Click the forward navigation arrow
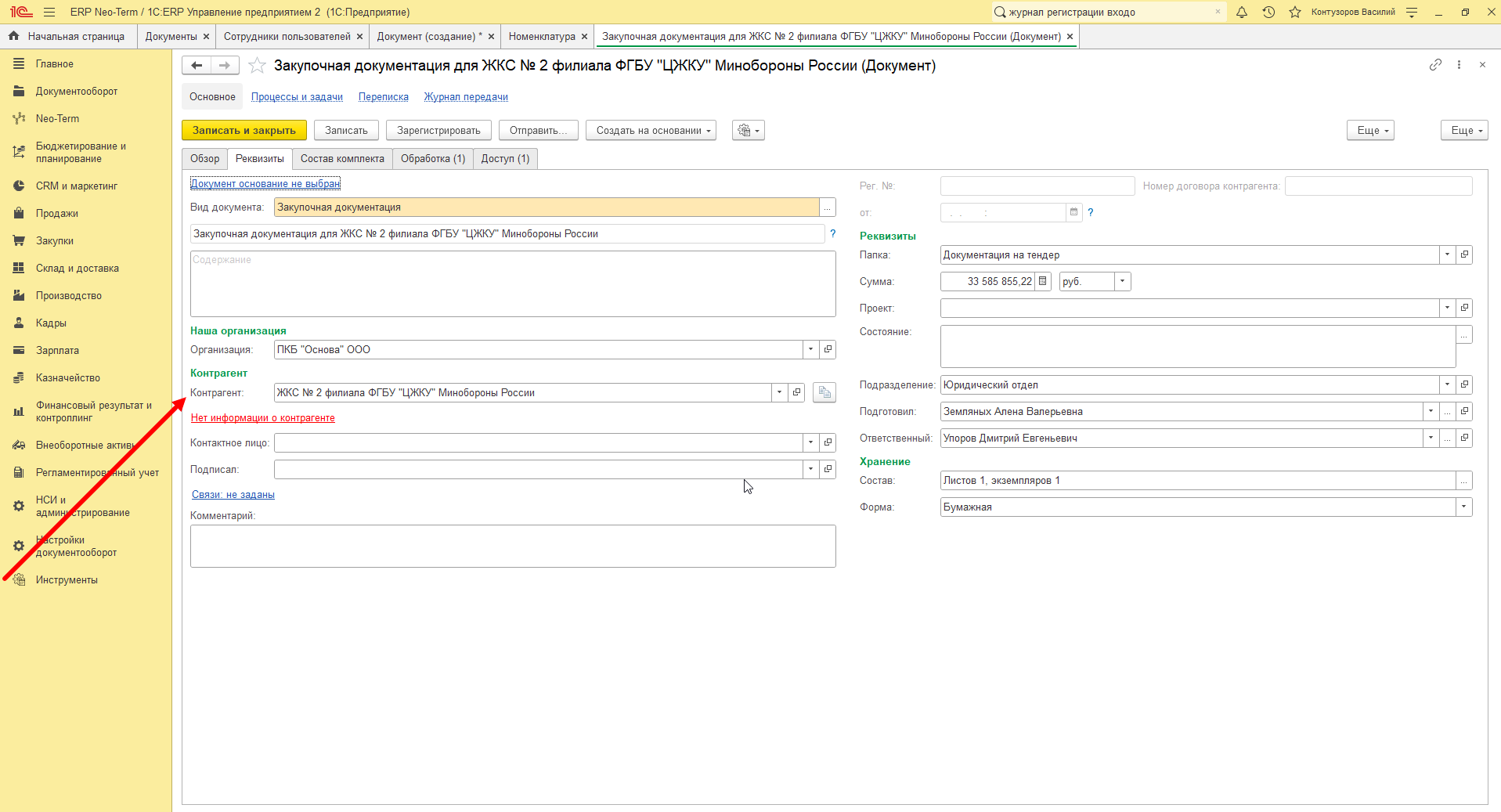 click(x=225, y=66)
